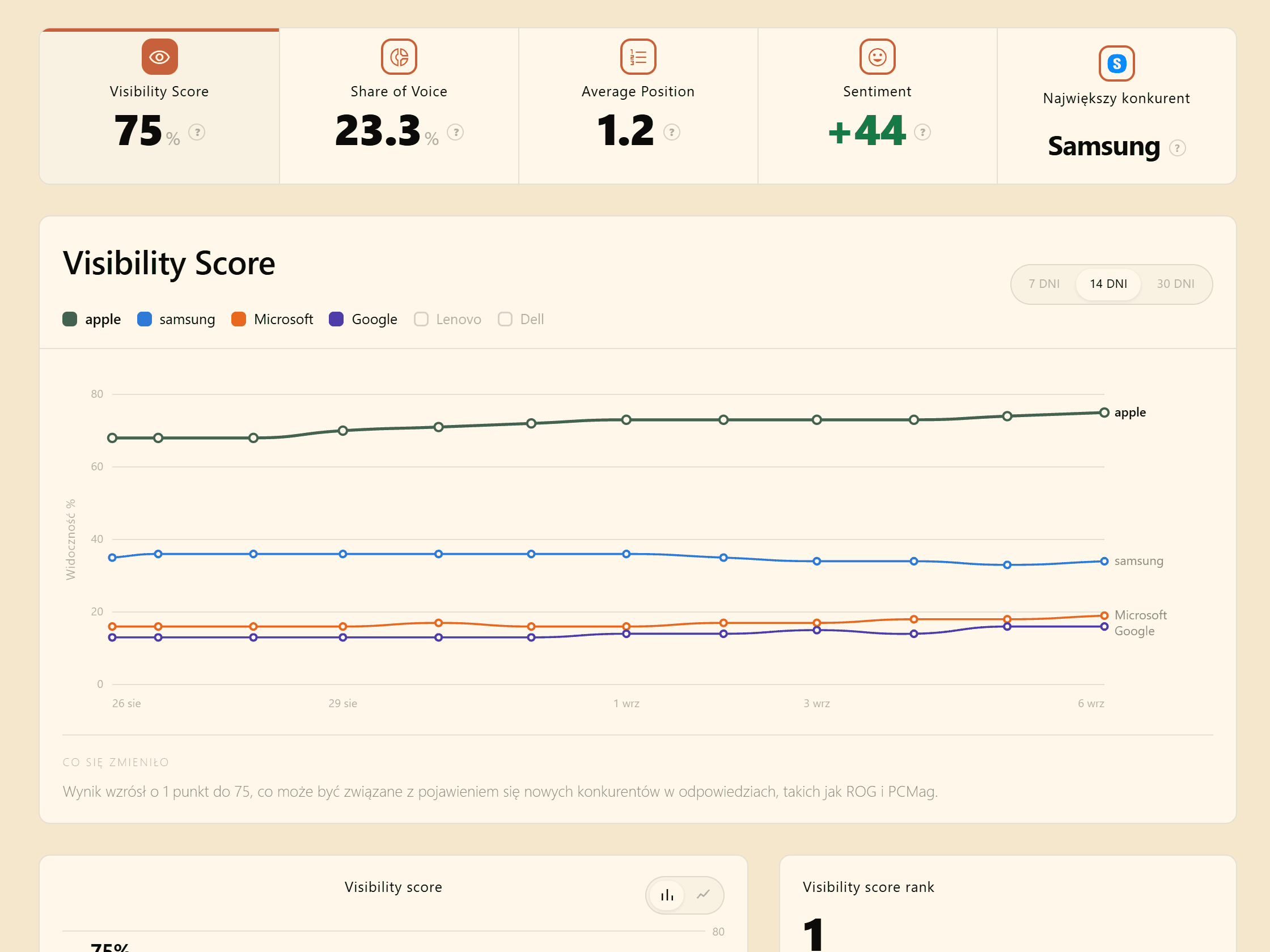
Task: Click the +44 sentiment value
Action: [867, 131]
